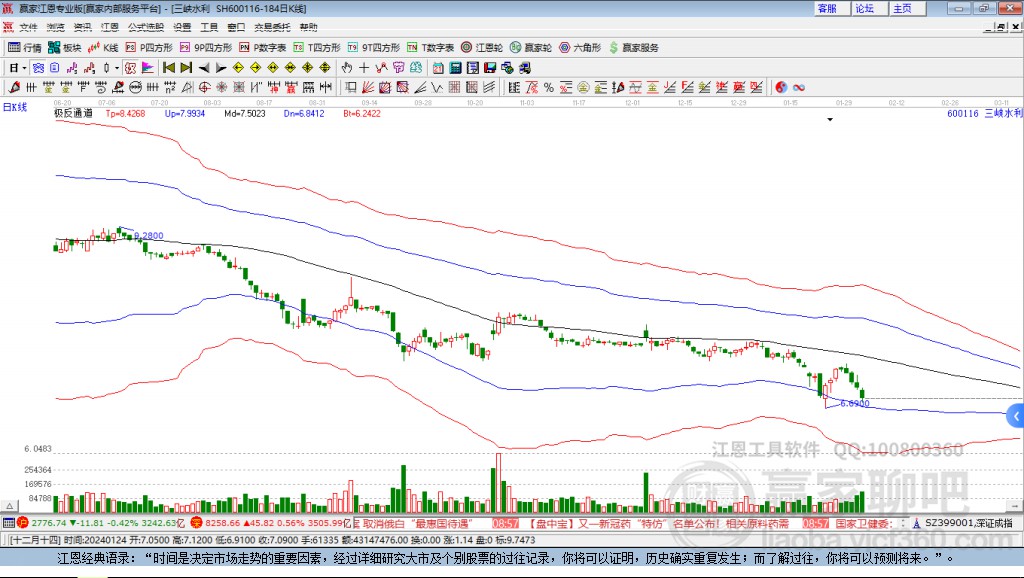1024x578 pixels.
Task: Open the T数字表 time table
Action: [x=430, y=48]
